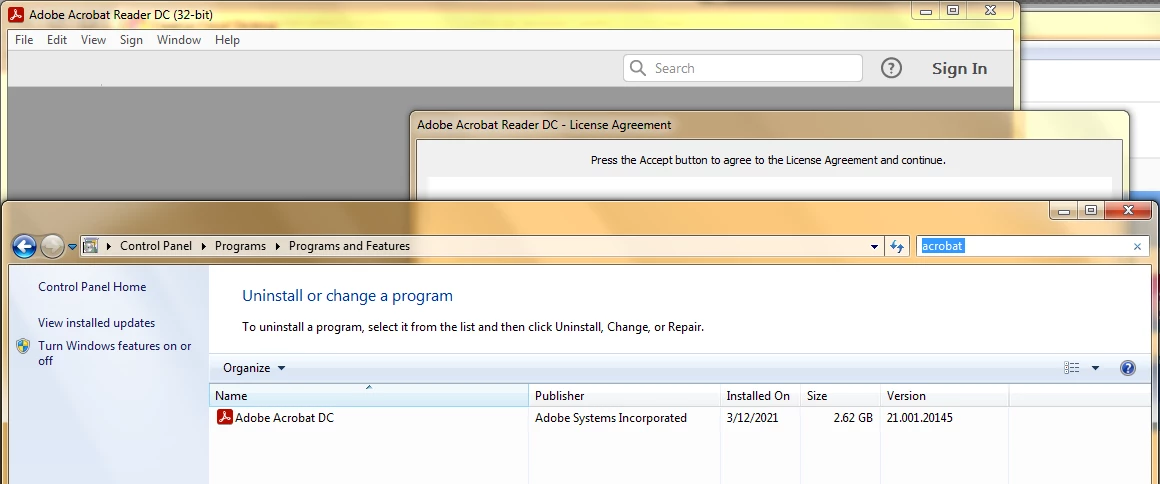Expand arrow before Control Panel breadcrumb
The height and width of the screenshot is (484, 1160).
(x=109, y=246)
